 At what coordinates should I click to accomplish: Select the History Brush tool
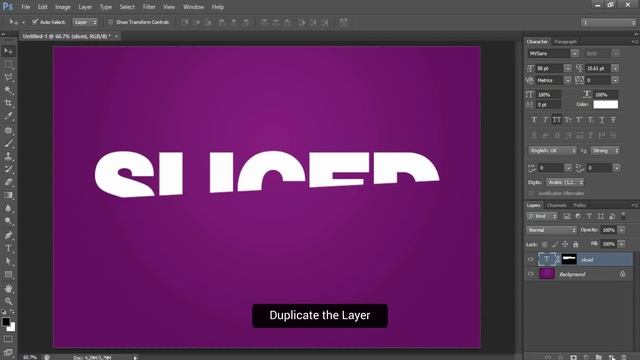[8, 169]
